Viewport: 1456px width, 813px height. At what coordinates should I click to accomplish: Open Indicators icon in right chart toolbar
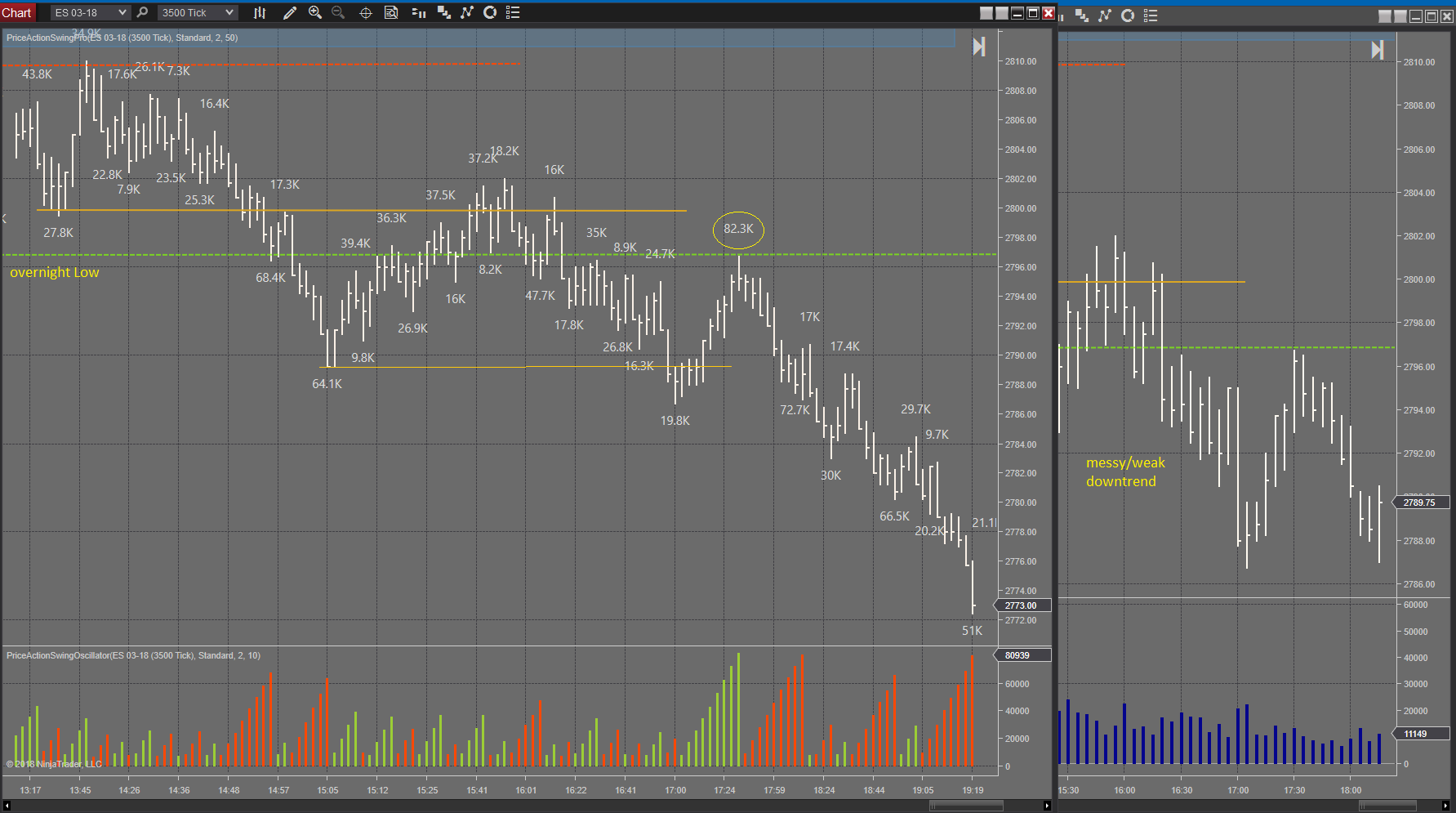(1082, 16)
